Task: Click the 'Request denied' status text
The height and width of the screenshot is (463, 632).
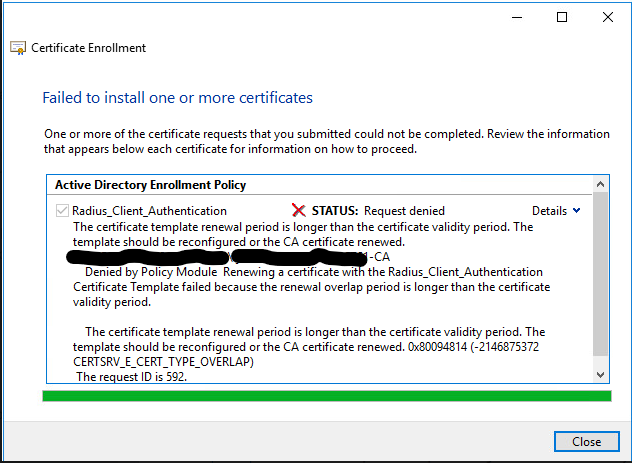Action: coord(404,211)
